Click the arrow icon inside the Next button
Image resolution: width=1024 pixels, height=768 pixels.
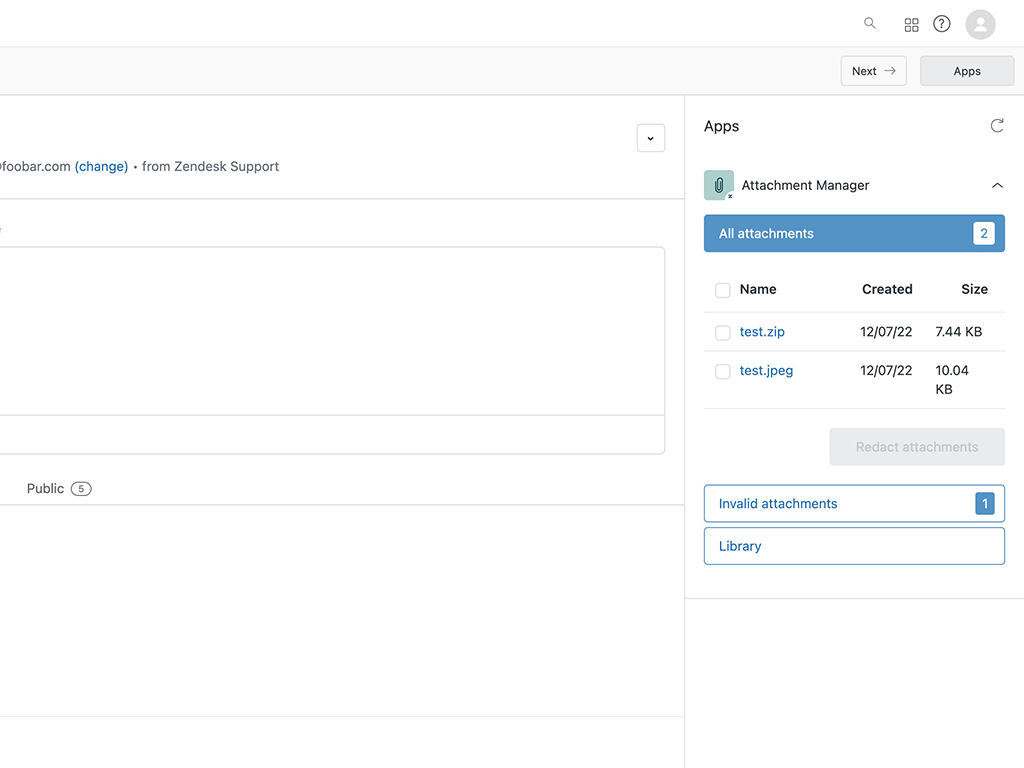pyautogui.click(x=889, y=70)
